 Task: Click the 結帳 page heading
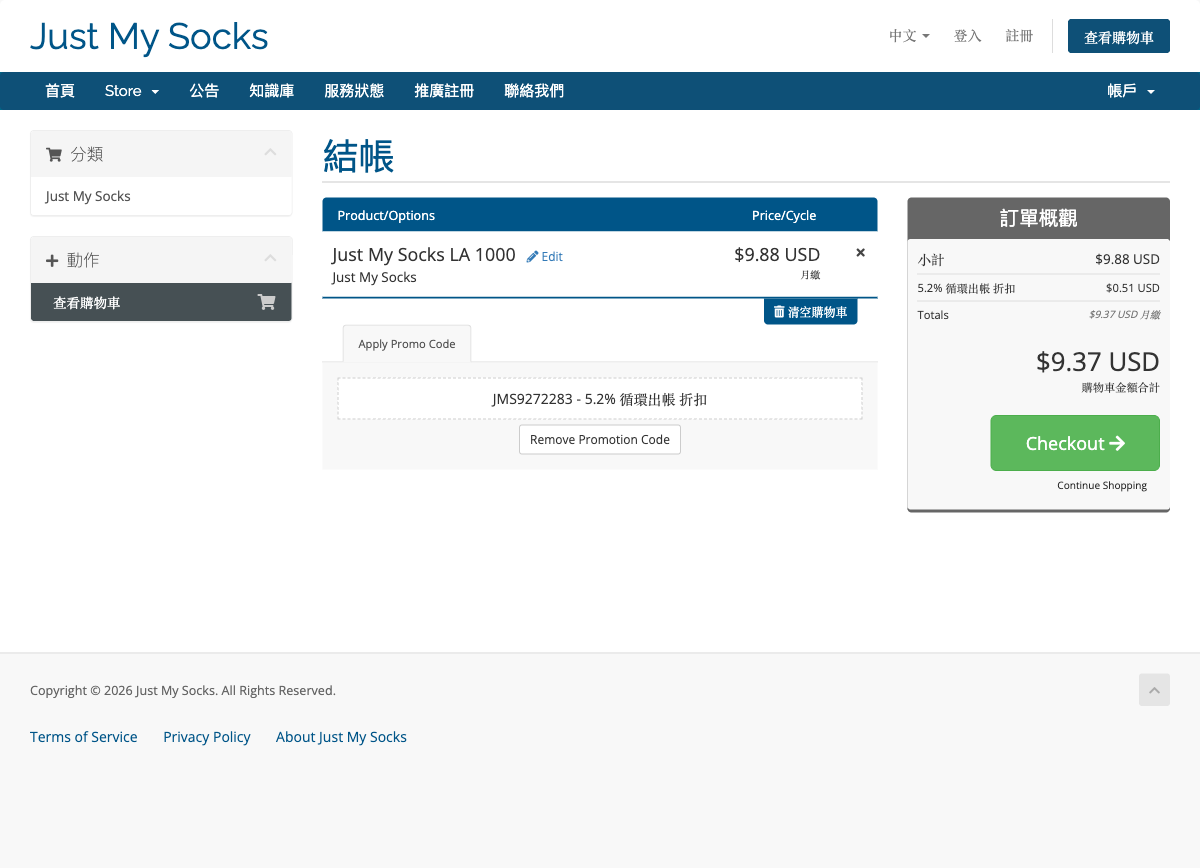coord(359,157)
